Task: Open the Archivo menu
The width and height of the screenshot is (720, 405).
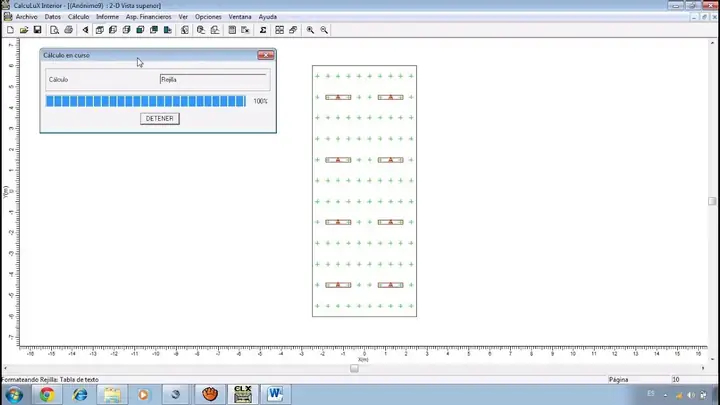Action: (x=27, y=17)
